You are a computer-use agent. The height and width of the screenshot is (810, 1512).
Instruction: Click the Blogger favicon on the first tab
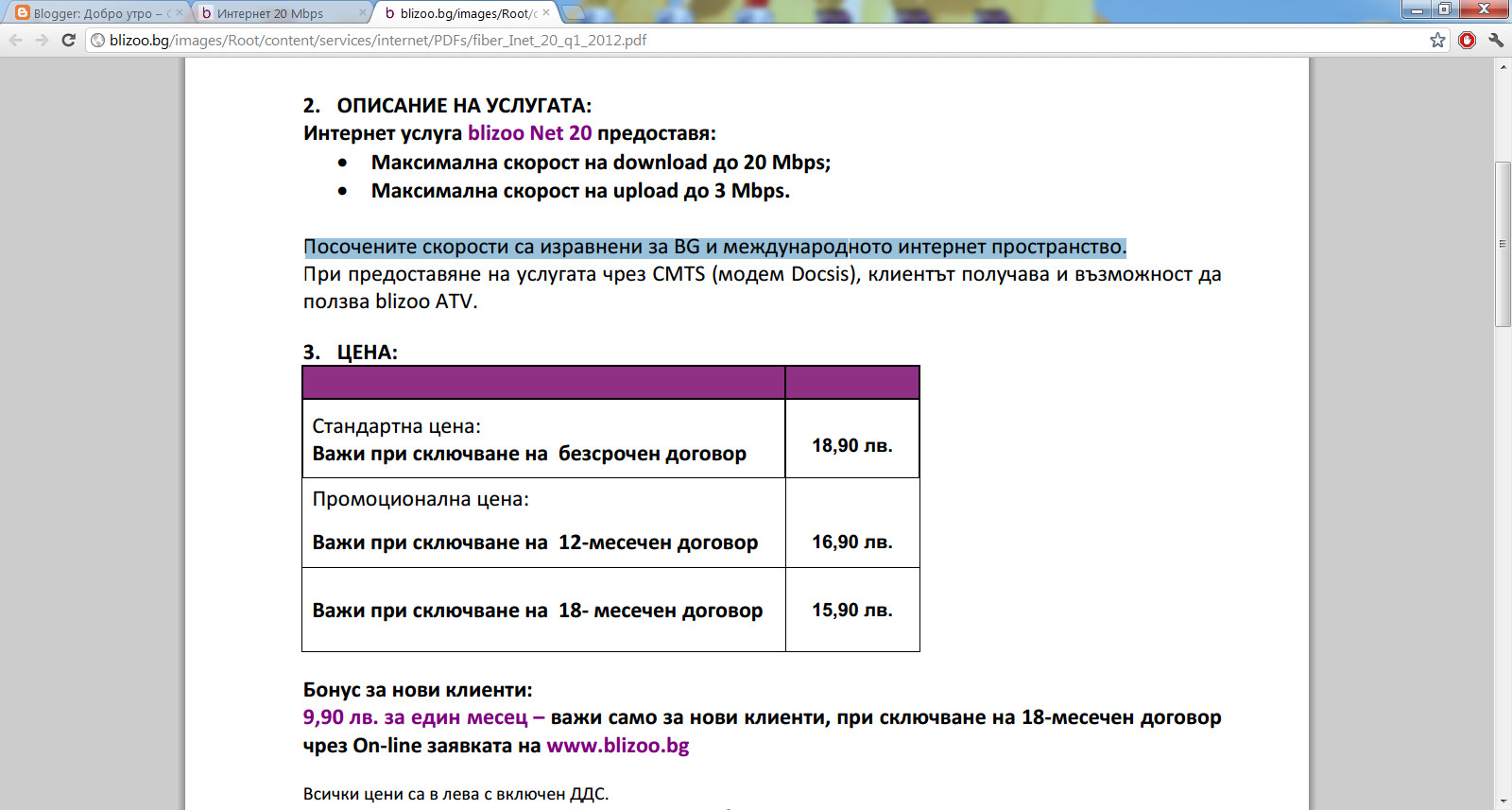coord(23,13)
